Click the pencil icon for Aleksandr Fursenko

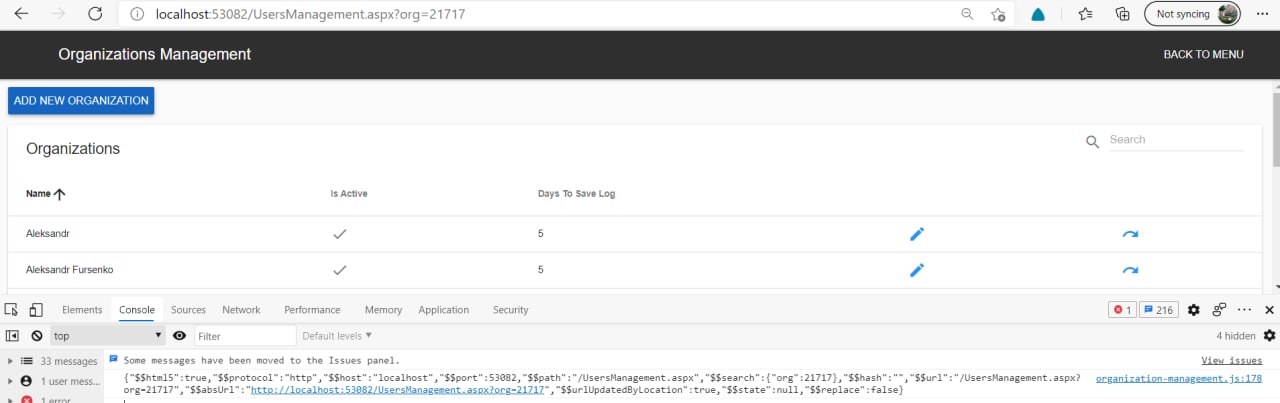(917, 270)
